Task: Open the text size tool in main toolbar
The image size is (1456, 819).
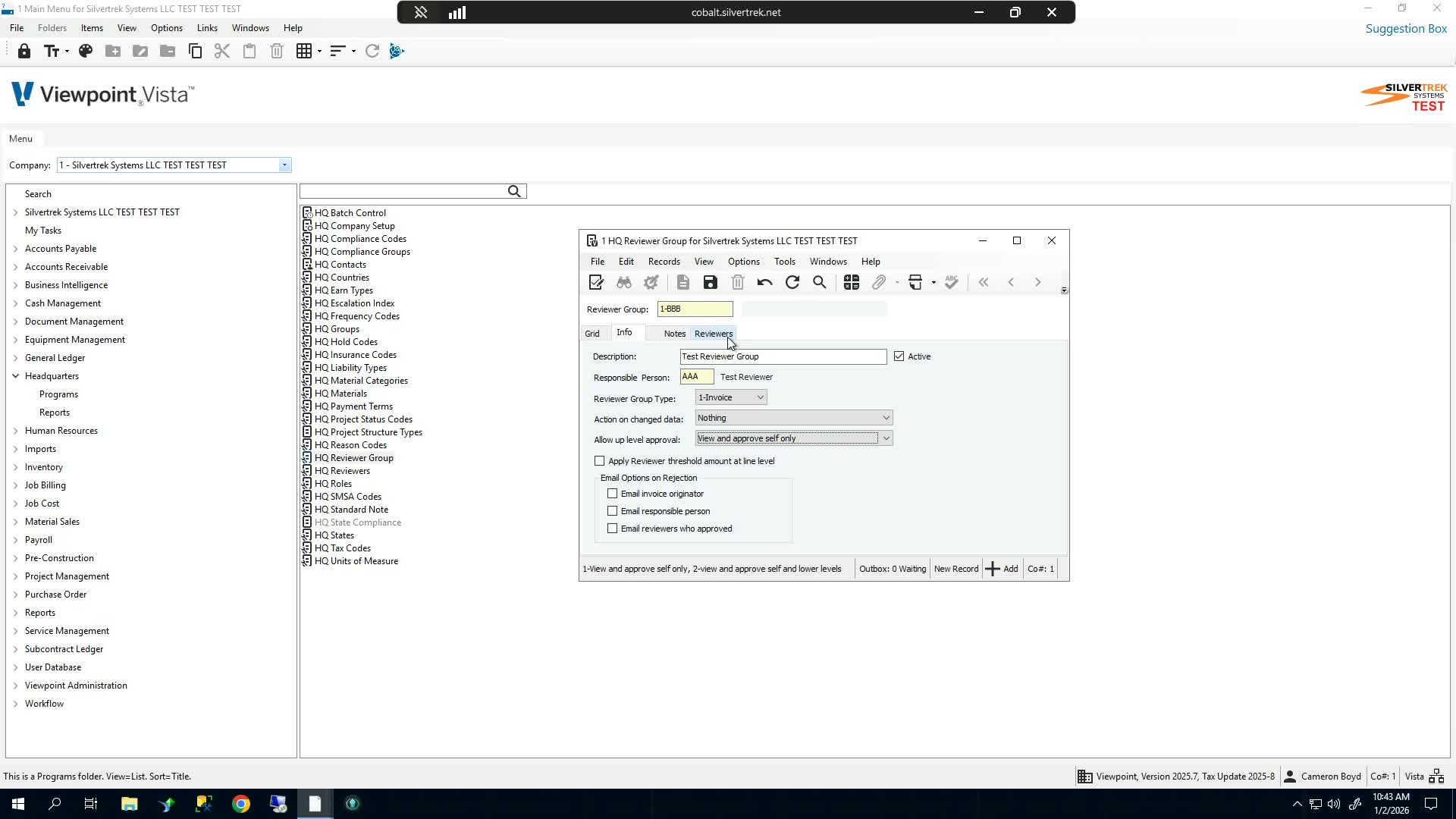Action: pos(52,52)
